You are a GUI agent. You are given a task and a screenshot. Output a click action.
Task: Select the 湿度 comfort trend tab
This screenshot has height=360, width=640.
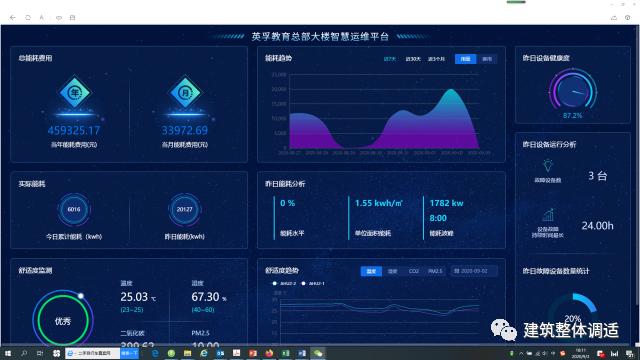click(x=392, y=271)
